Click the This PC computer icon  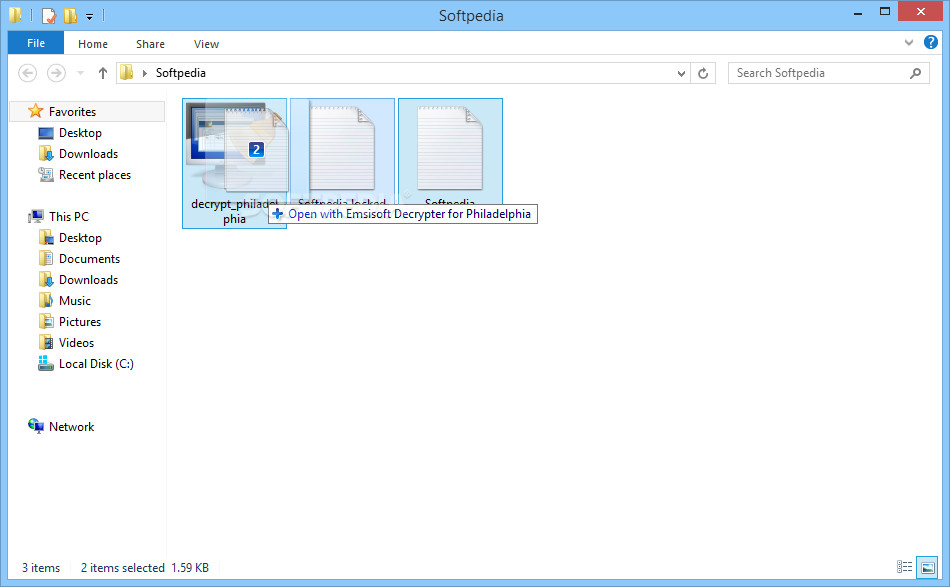click(x=36, y=216)
